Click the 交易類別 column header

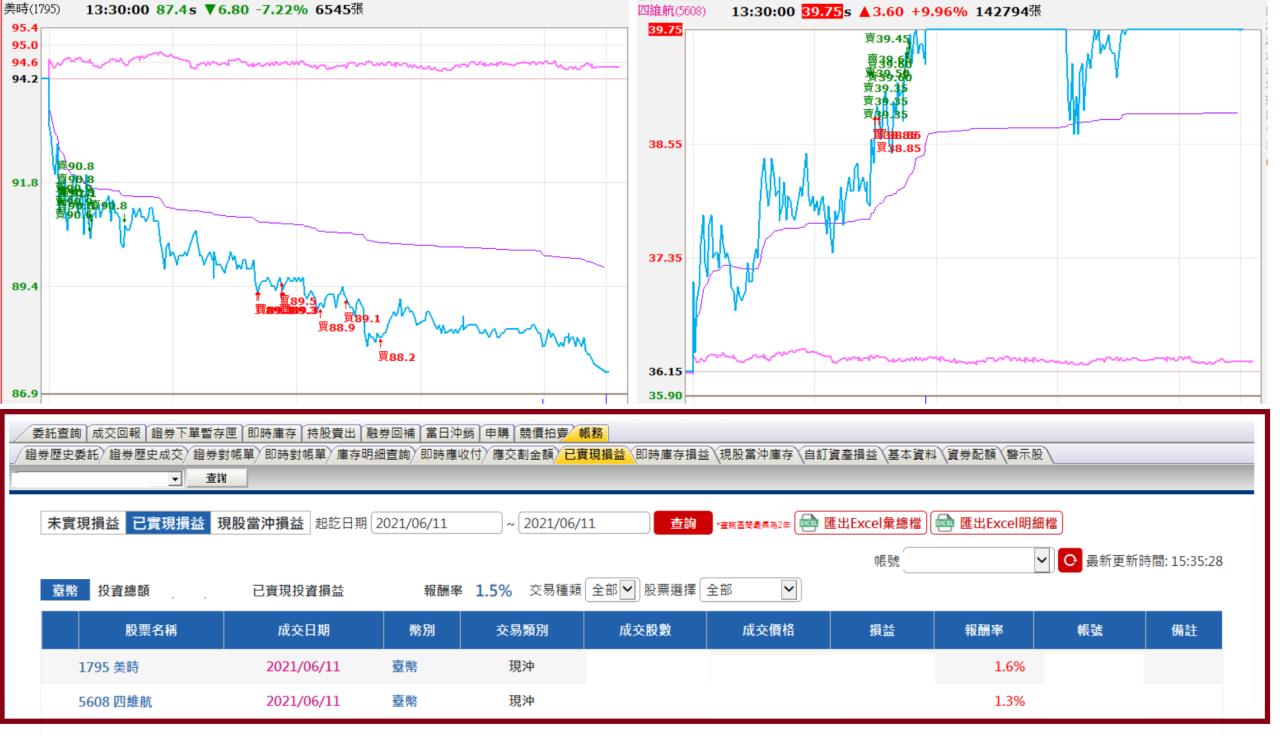point(522,629)
